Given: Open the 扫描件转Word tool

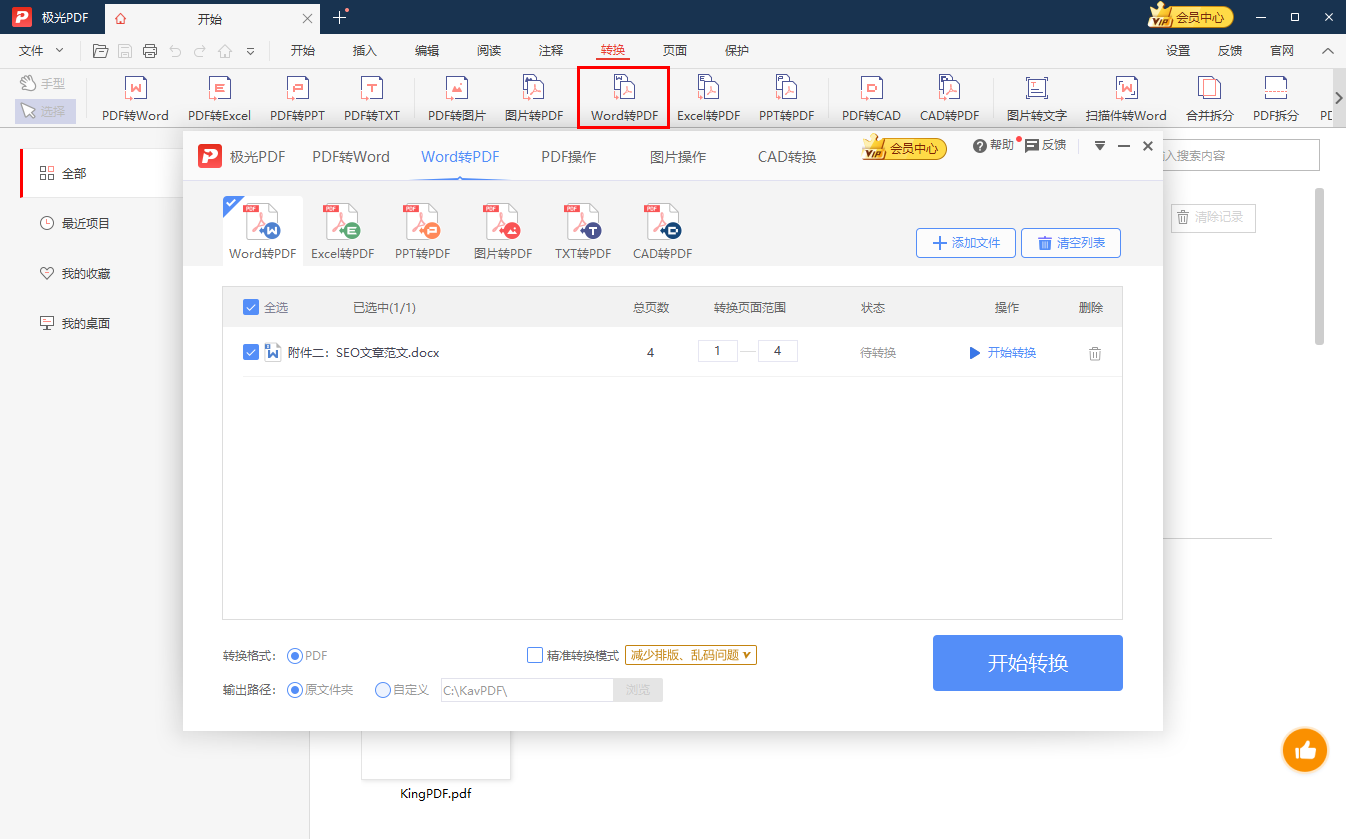Looking at the screenshot, I should [x=1126, y=97].
